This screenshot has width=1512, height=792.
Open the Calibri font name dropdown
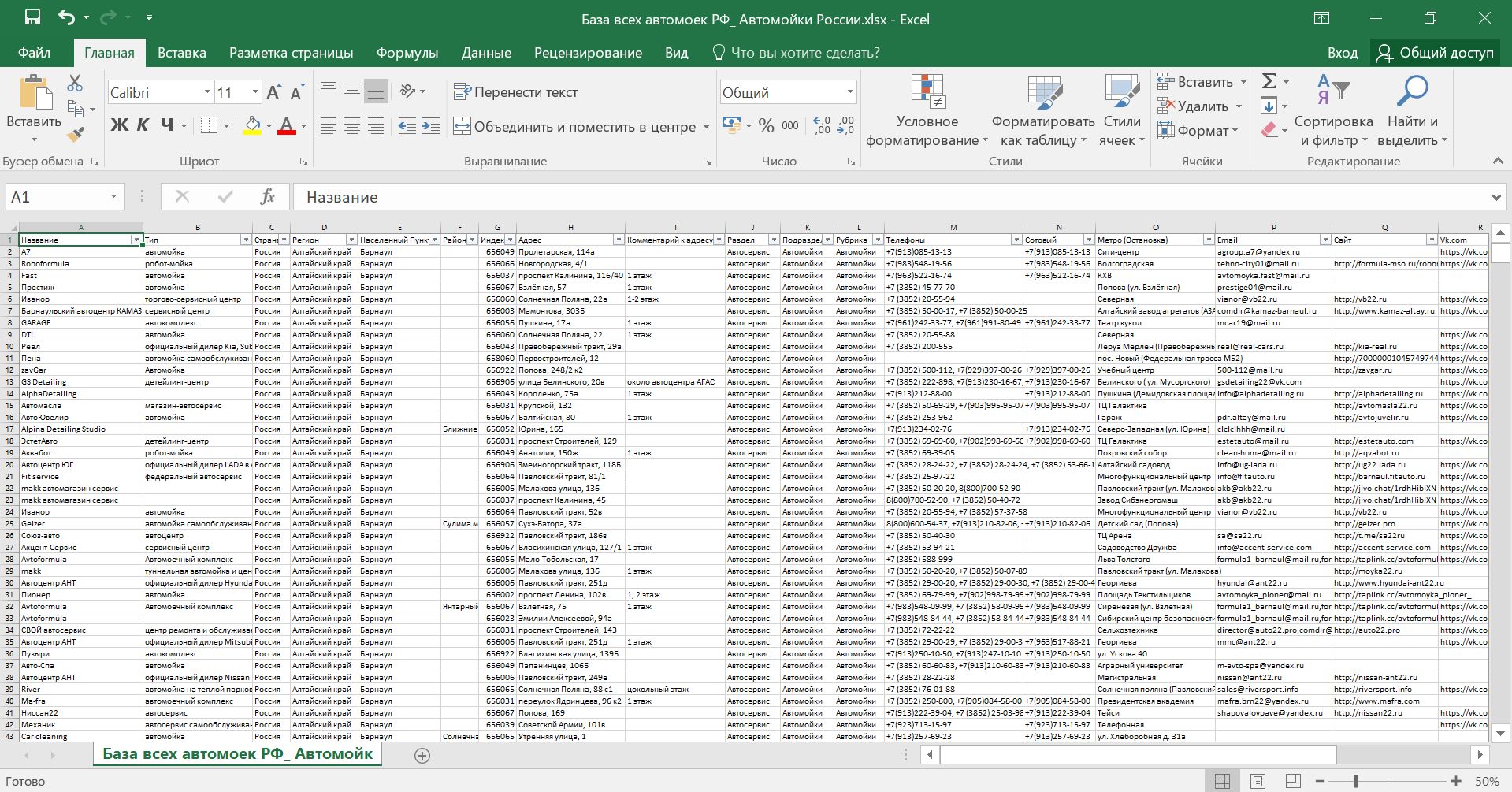(x=207, y=92)
